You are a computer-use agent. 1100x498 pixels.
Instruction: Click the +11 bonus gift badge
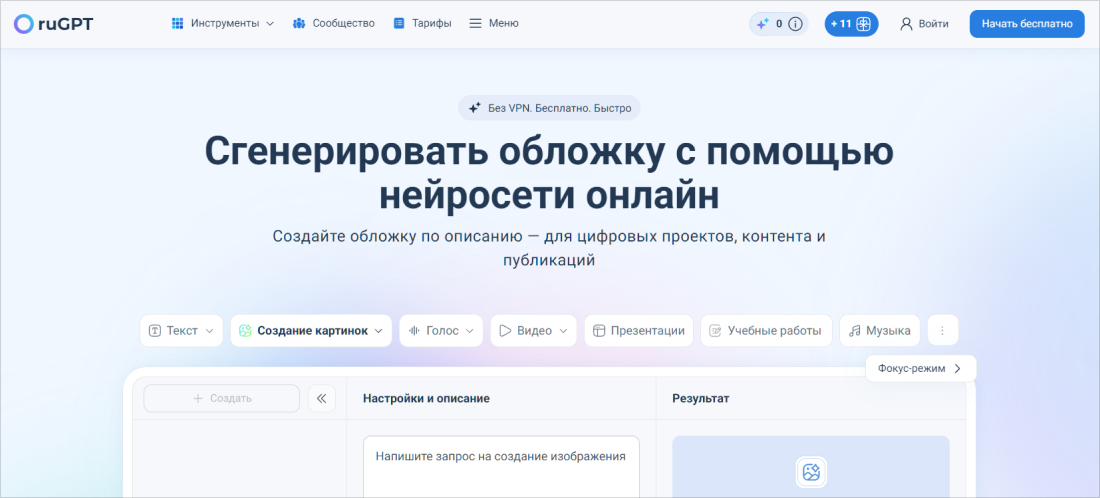coord(851,24)
